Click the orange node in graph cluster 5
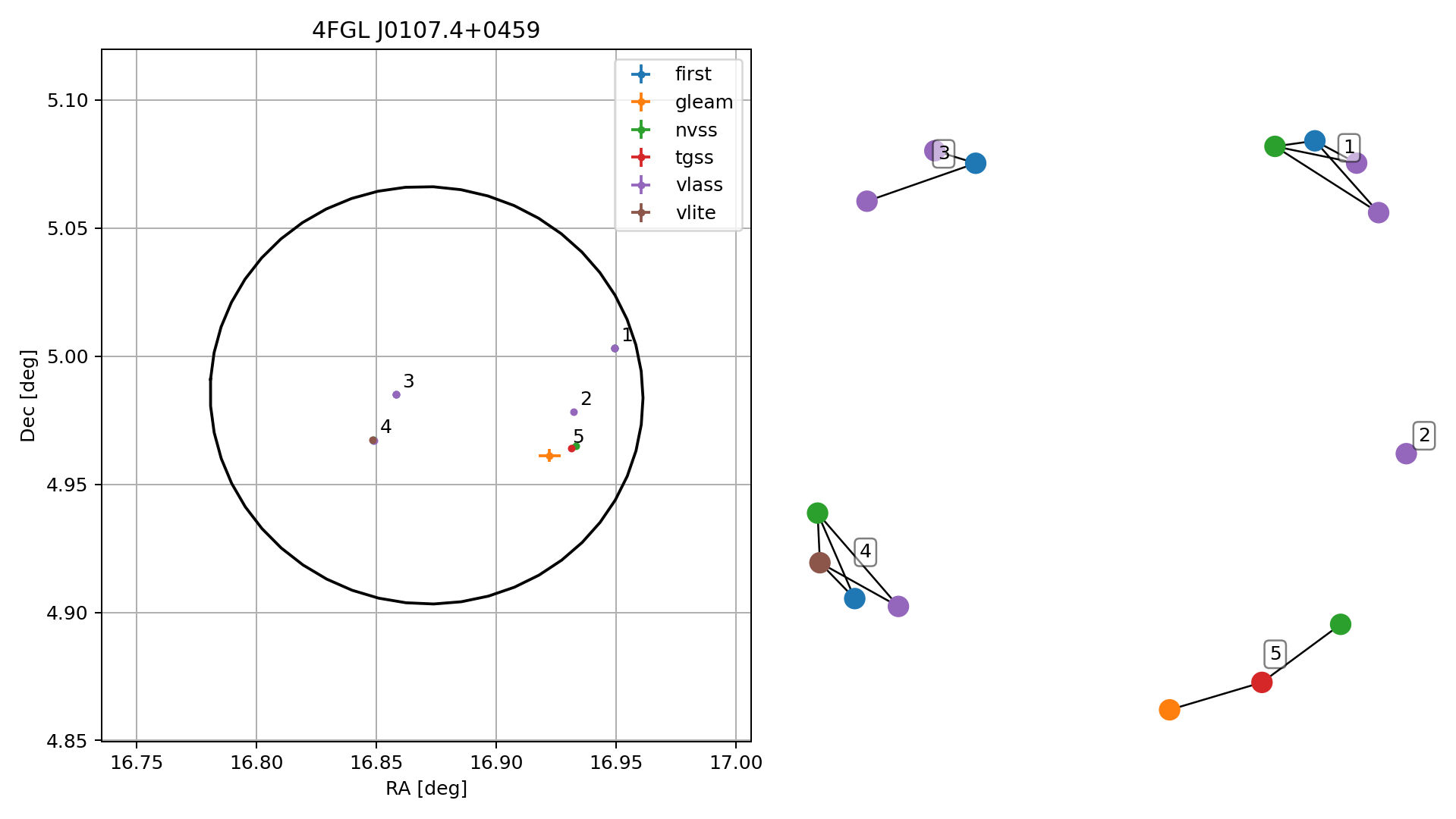1456x819 pixels. point(1169,711)
